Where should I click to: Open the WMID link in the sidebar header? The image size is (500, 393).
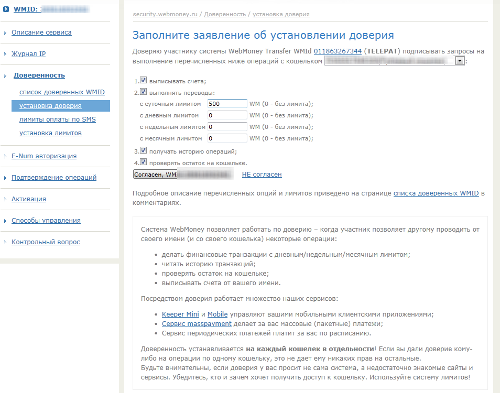51,9
